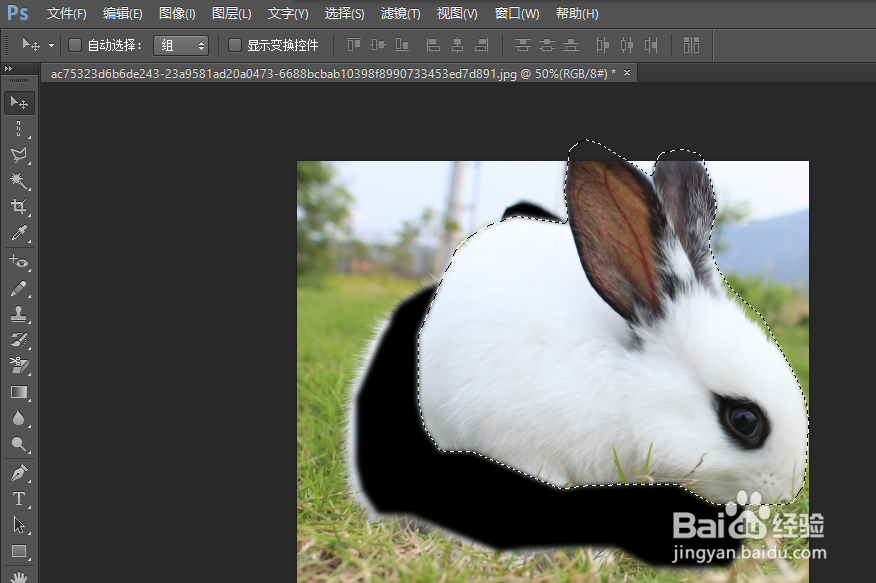Select the Gradient tool
The height and width of the screenshot is (583, 876).
click(19, 392)
